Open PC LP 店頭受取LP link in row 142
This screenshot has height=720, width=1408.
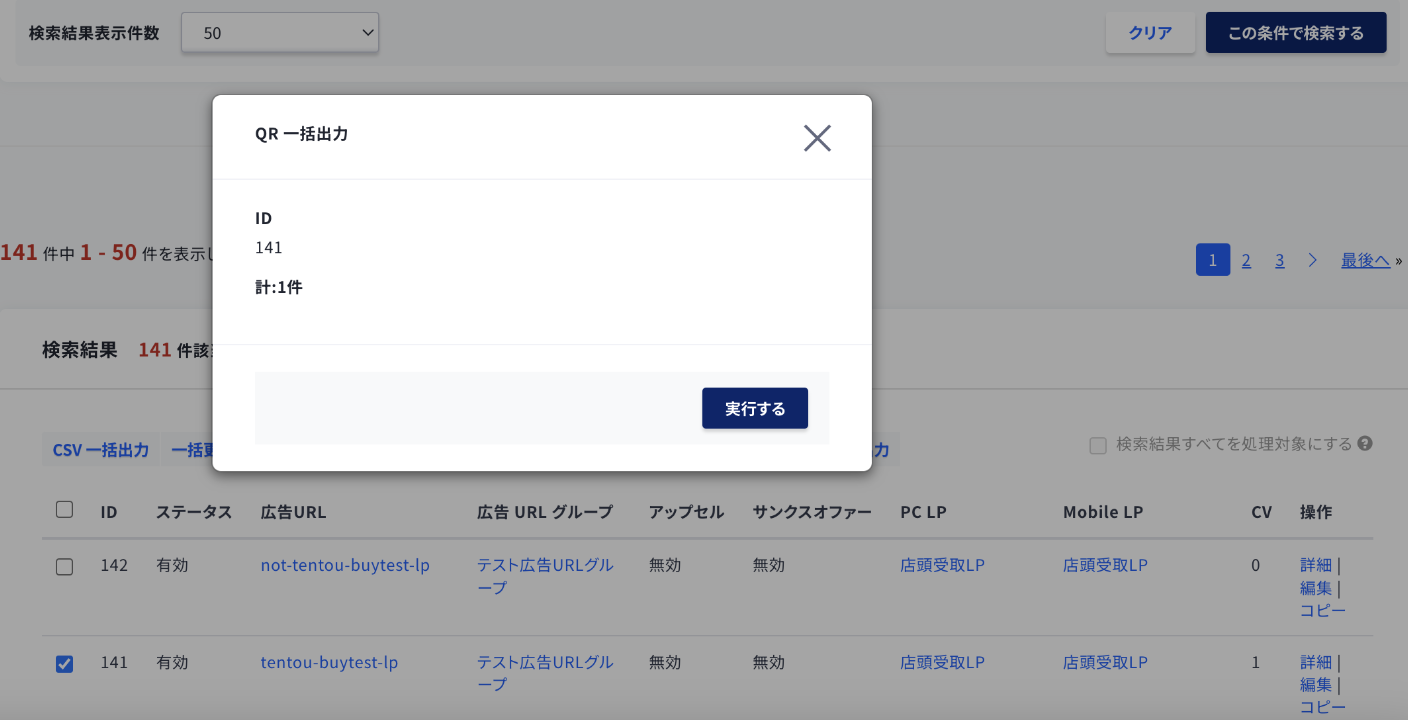942,565
